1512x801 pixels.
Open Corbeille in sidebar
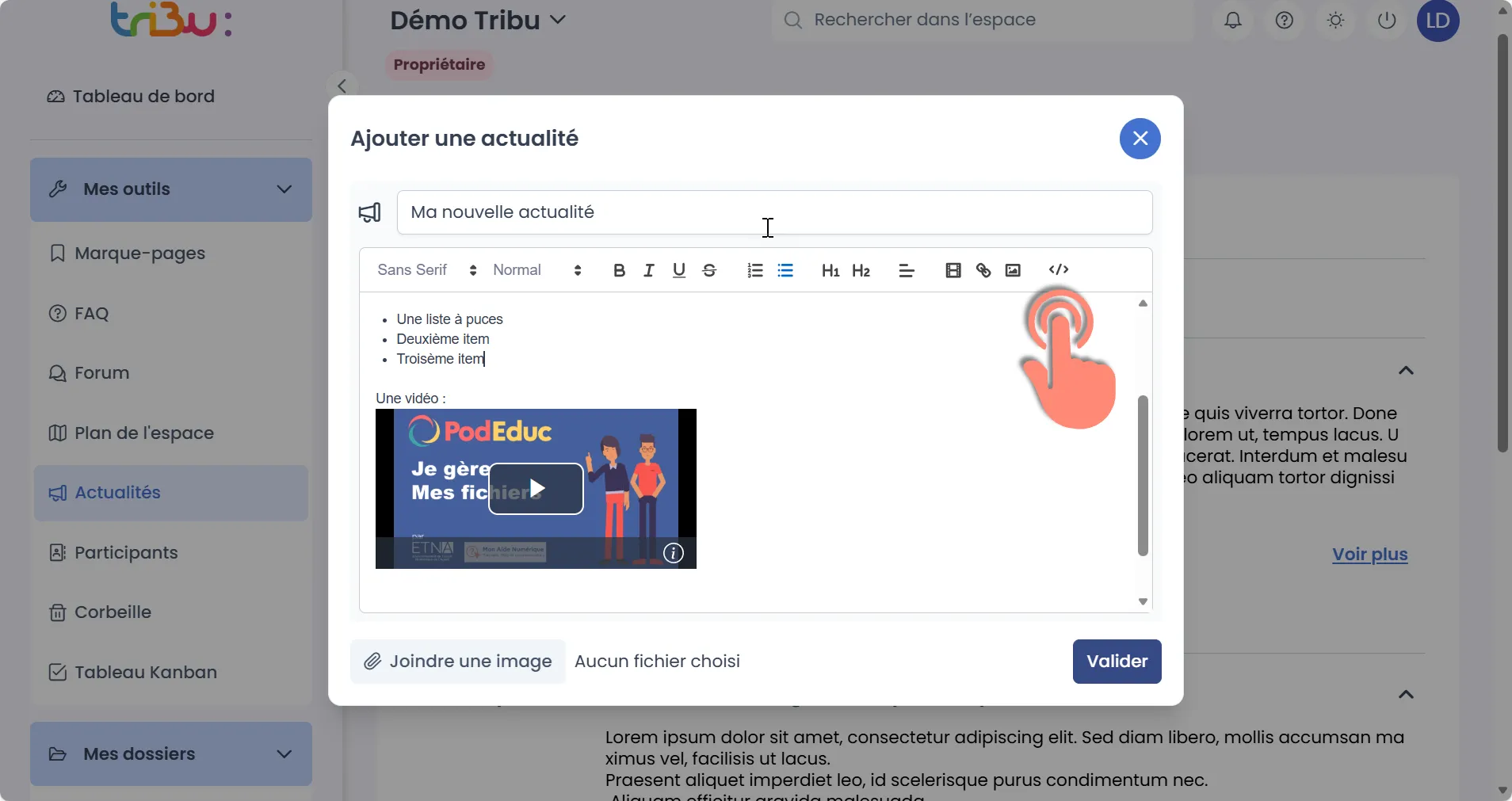click(x=101, y=612)
